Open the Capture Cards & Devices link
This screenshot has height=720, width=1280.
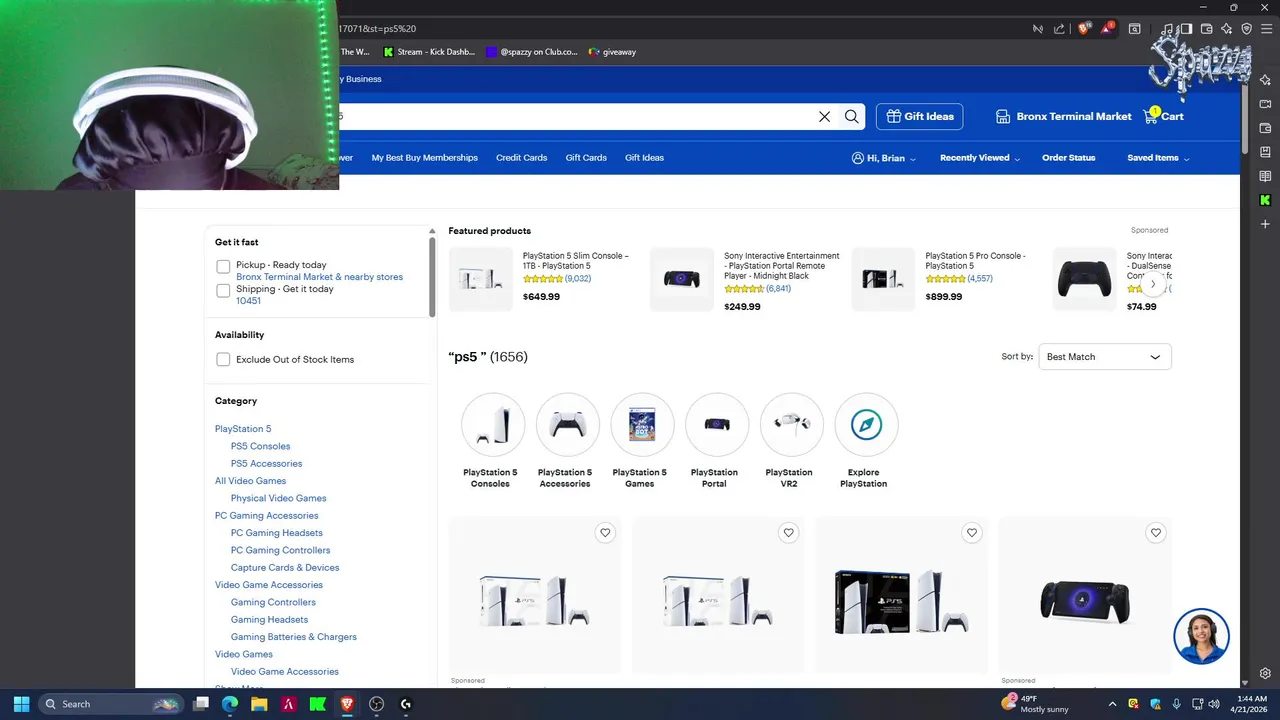pos(285,567)
